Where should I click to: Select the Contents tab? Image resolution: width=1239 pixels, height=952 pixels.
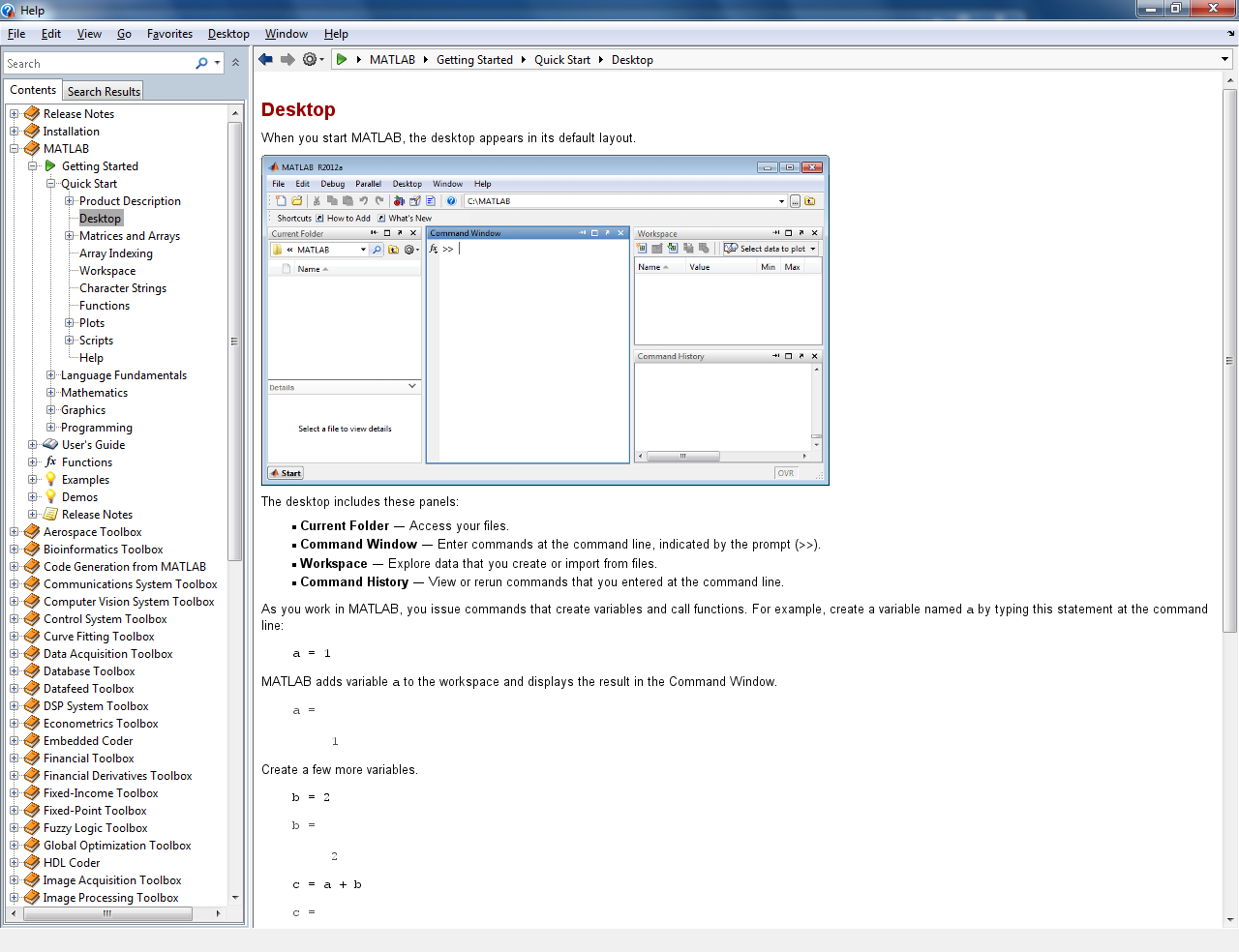[33, 90]
